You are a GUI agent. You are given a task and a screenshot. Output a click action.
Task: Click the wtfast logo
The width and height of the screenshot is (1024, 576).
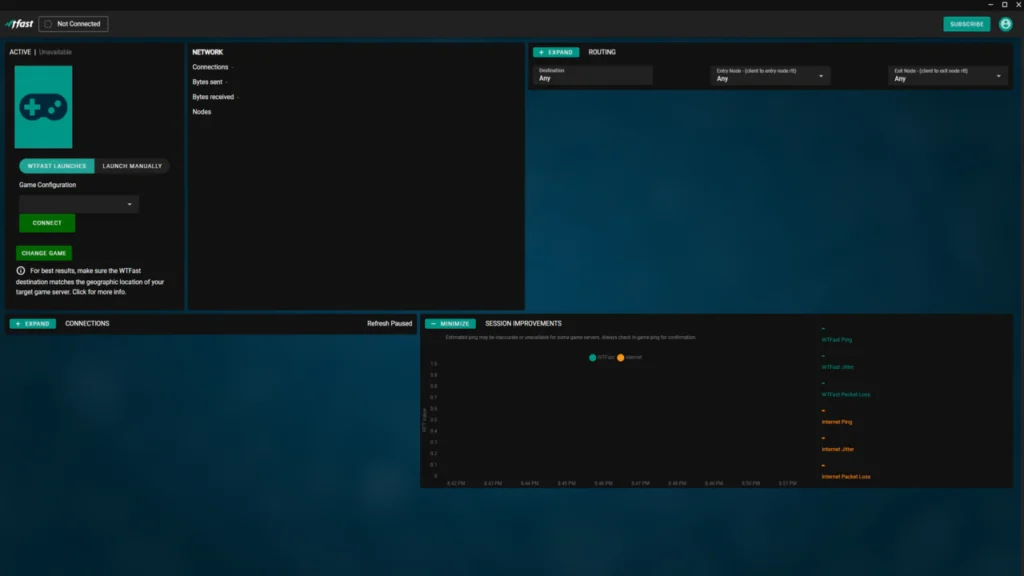pyautogui.click(x=20, y=23)
